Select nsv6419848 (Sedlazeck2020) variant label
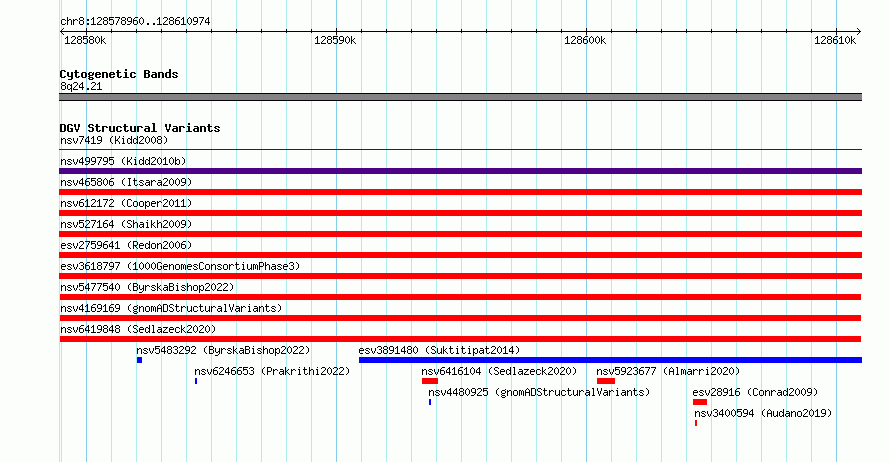The height and width of the screenshot is (462, 890). click(138, 329)
